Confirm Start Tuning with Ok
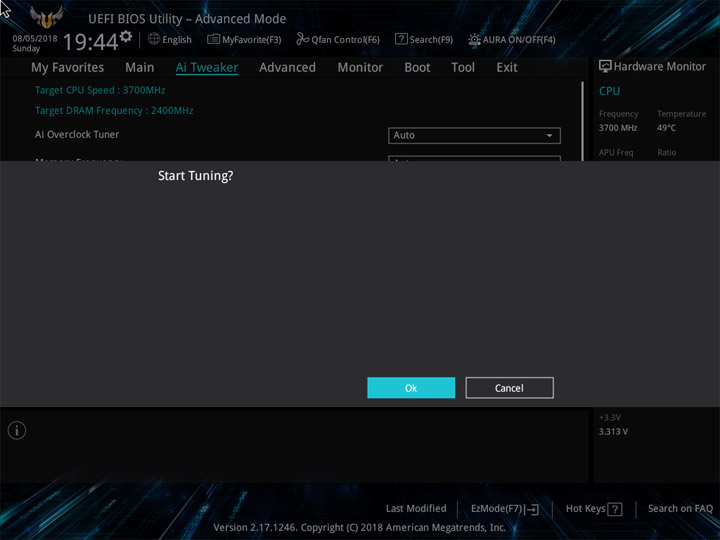720x540 pixels. 411,388
